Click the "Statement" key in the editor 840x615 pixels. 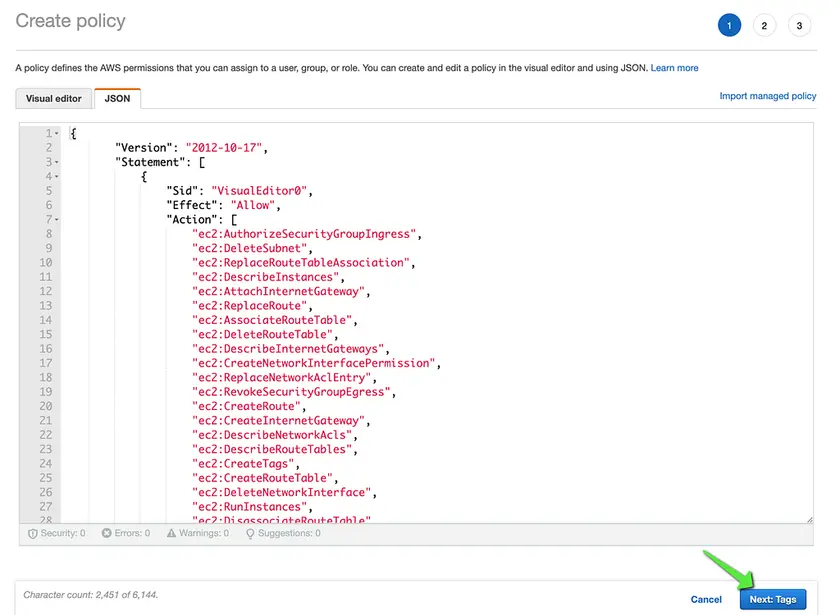[x=151, y=162]
